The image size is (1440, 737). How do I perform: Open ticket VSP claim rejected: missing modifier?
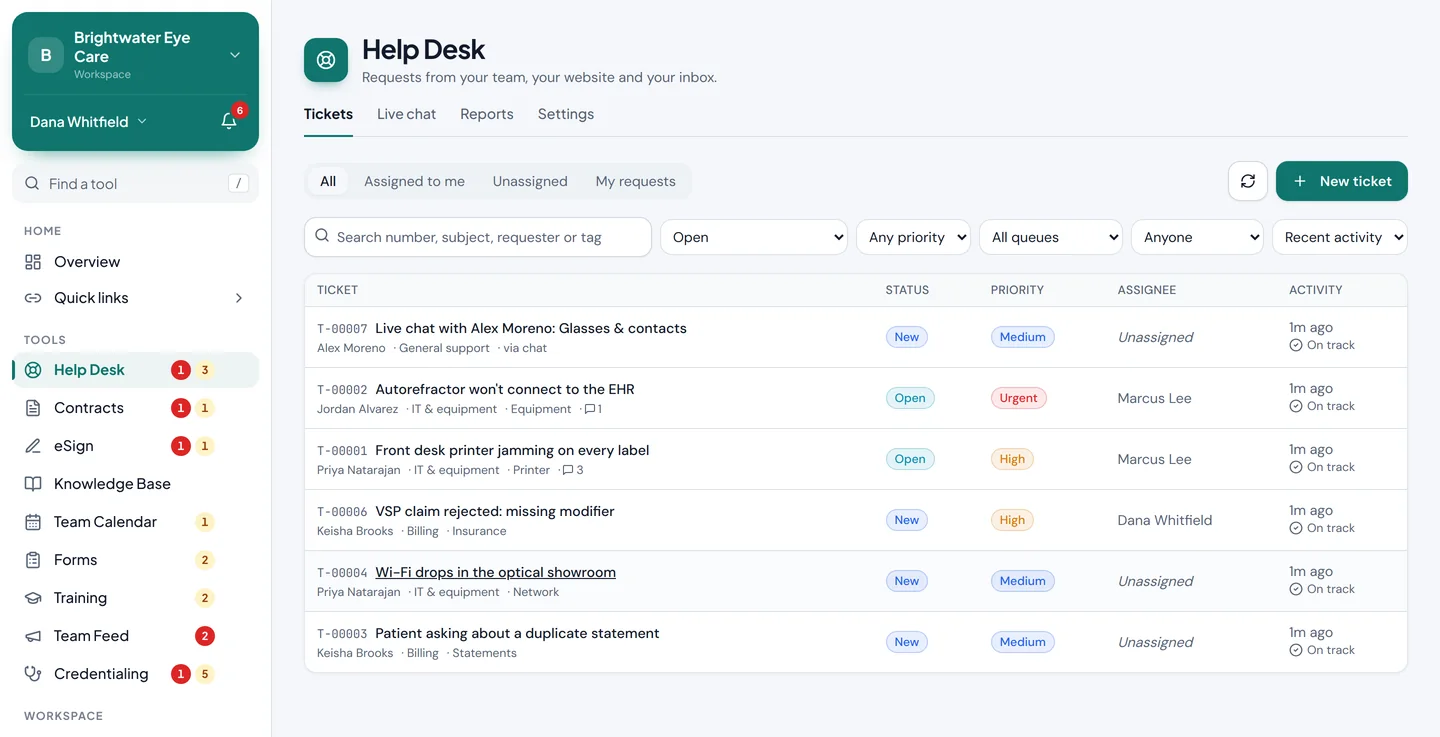coord(495,511)
